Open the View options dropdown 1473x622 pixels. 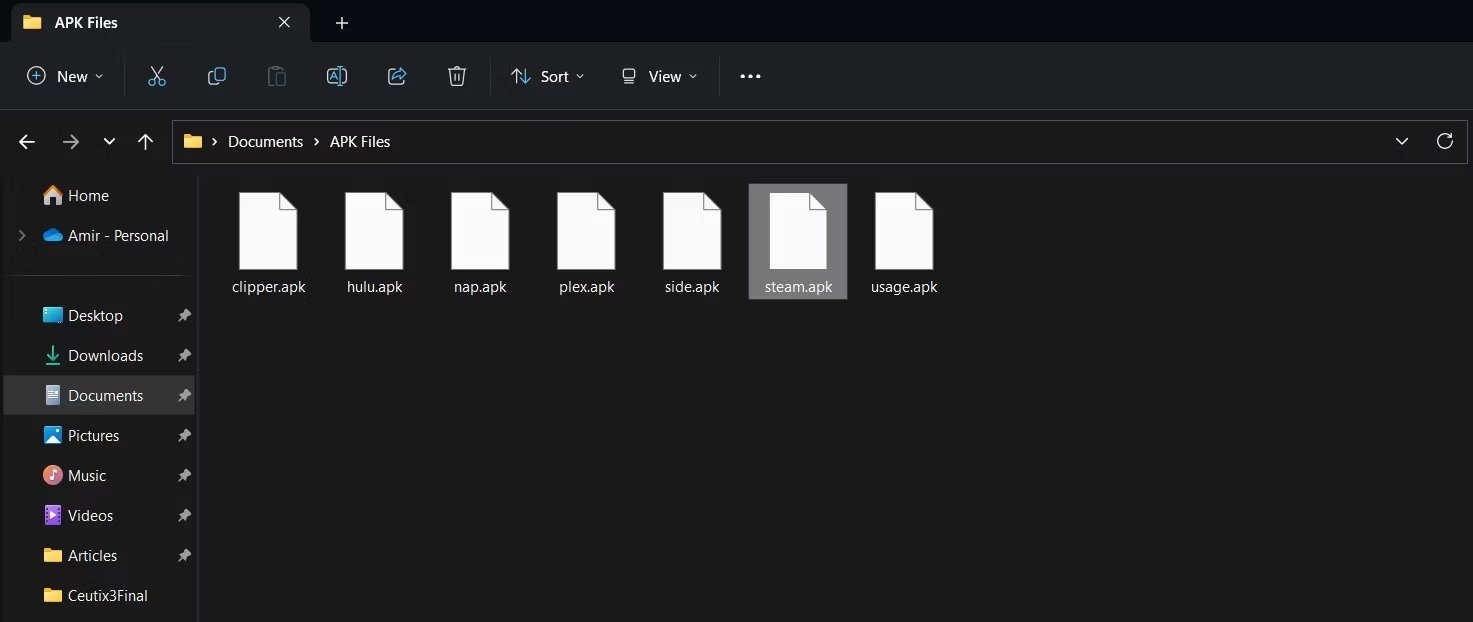[657, 76]
